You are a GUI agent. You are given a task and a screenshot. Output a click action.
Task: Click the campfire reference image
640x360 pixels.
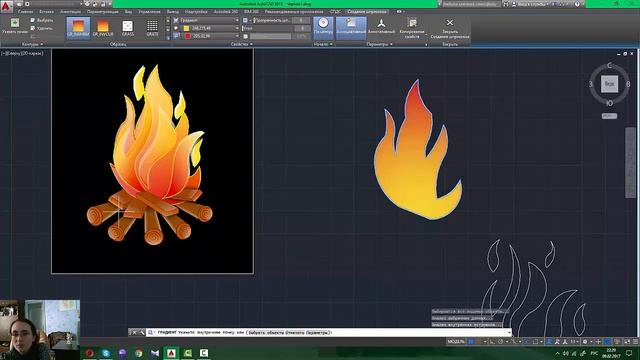click(152, 161)
